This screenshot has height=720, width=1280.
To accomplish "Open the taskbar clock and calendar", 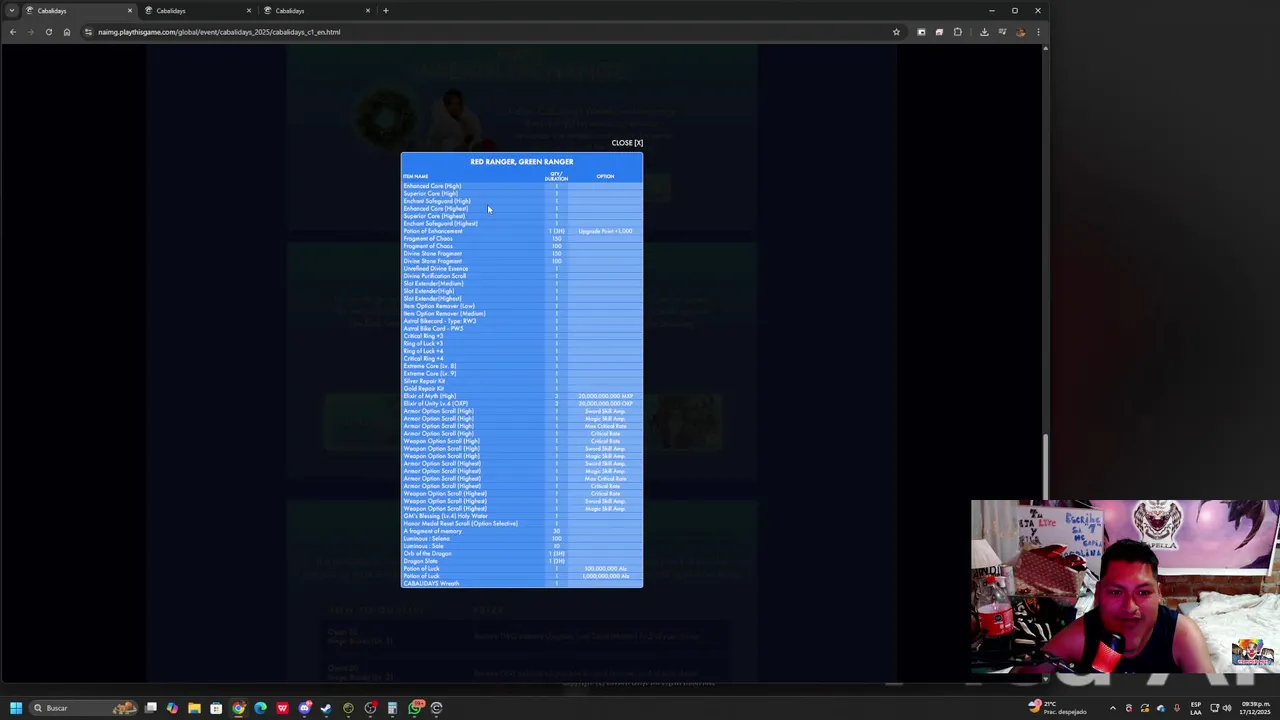I will point(1255,708).
